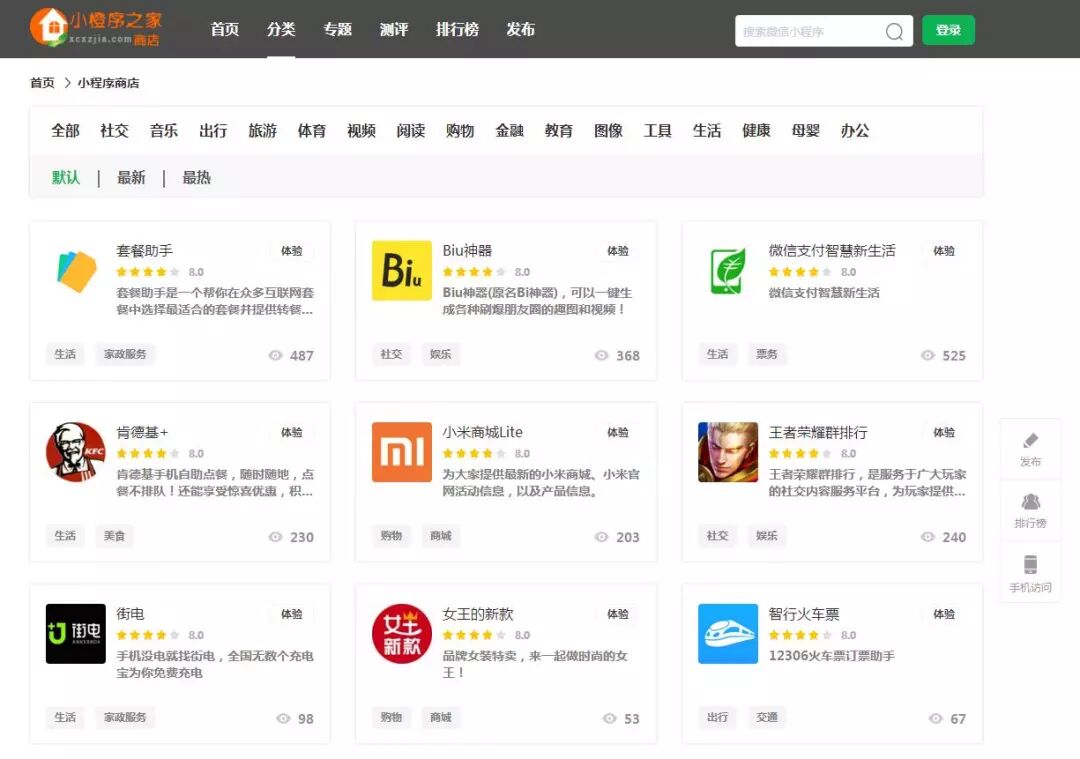The image size is (1080, 759).
Task: Open the 小米商城Lite title link
Action: tap(482, 433)
